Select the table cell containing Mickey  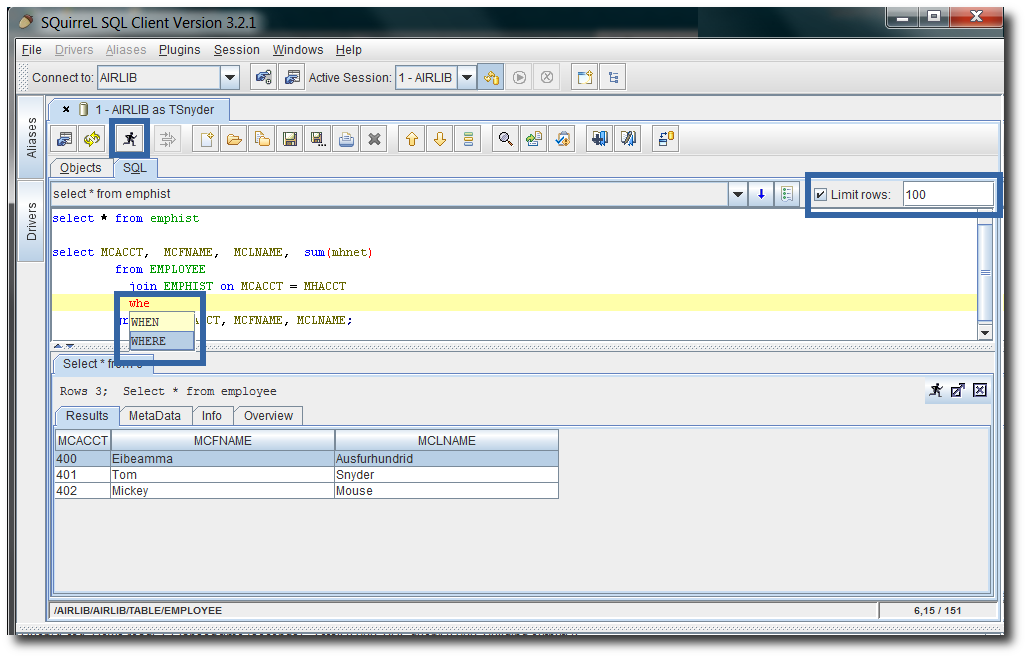click(x=223, y=490)
